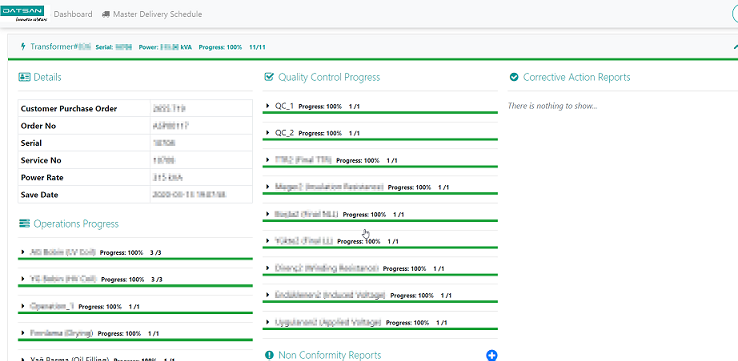Expand the QC_2 row arrow
The height and width of the screenshot is (361, 738).
pos(267,133)
